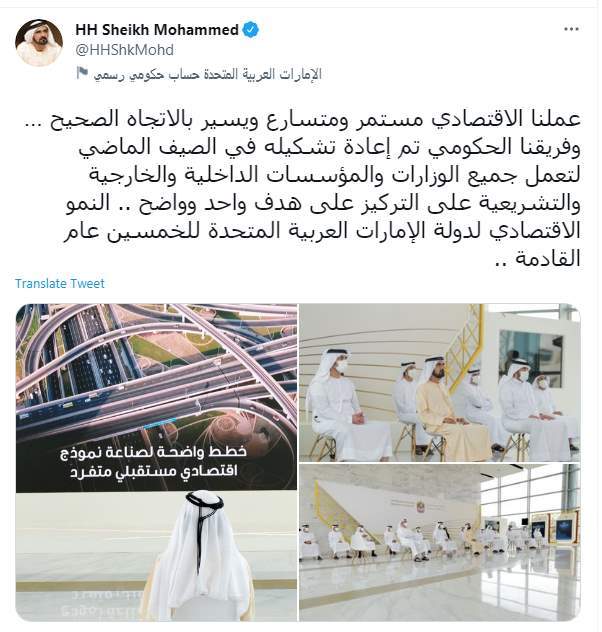The width and height of the screenshot is (602, 632).
Task: Click the display name HH Sheikh Mohammed
Action: coord(157,30)
